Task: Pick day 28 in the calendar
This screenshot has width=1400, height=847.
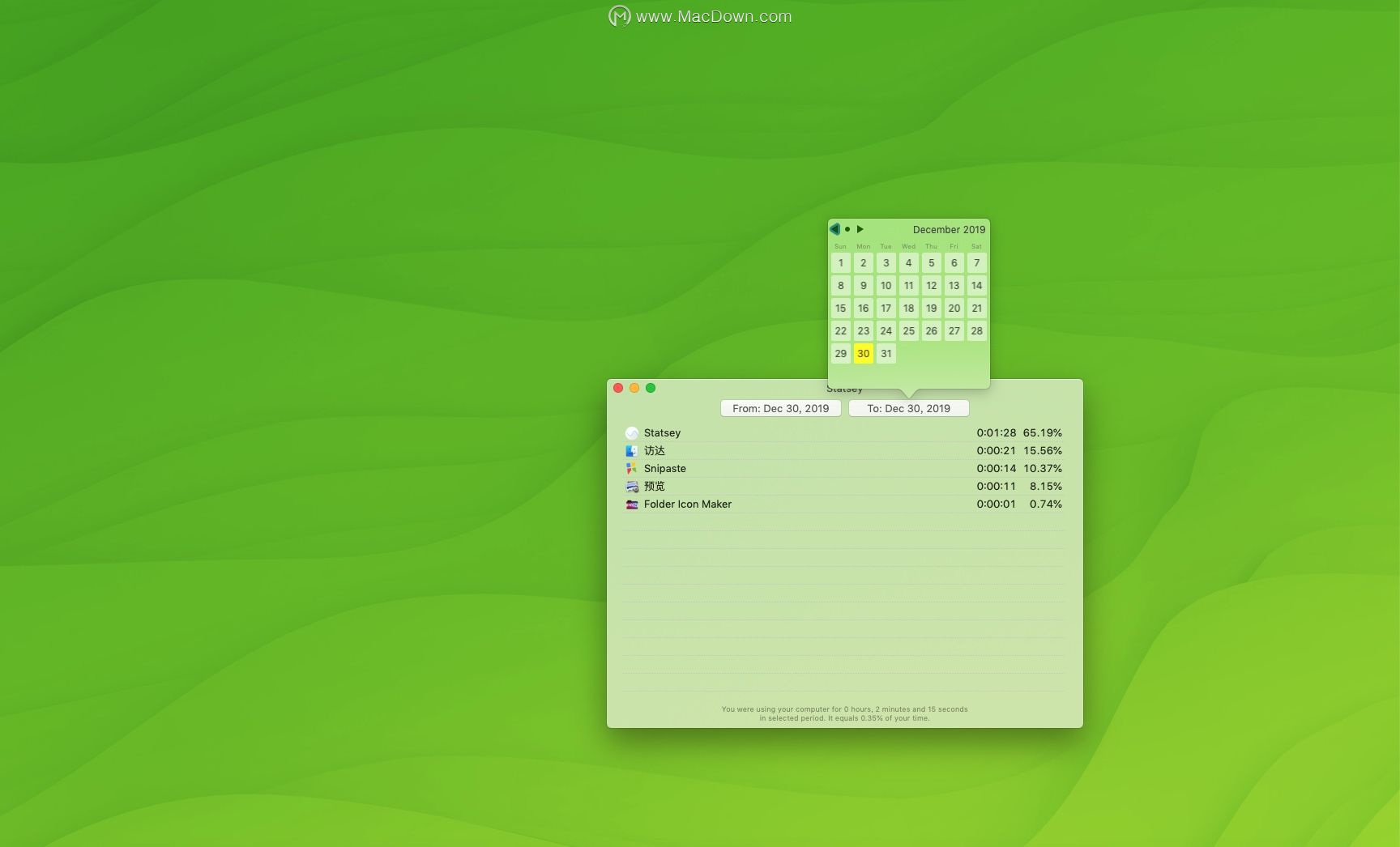Action: [x=977, y=331]
